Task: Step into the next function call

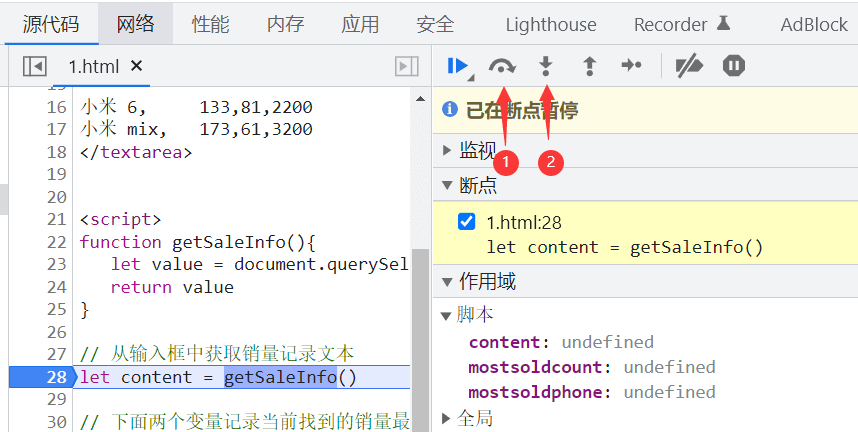Action: click(546, 66)
